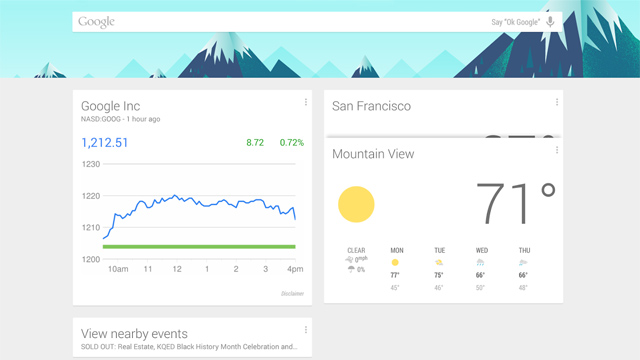Click the Say "Ok Google" hint text
Image resolution: width=640 pixels, height=360 pixels.
pyautogui.click(x=516, y=22)
